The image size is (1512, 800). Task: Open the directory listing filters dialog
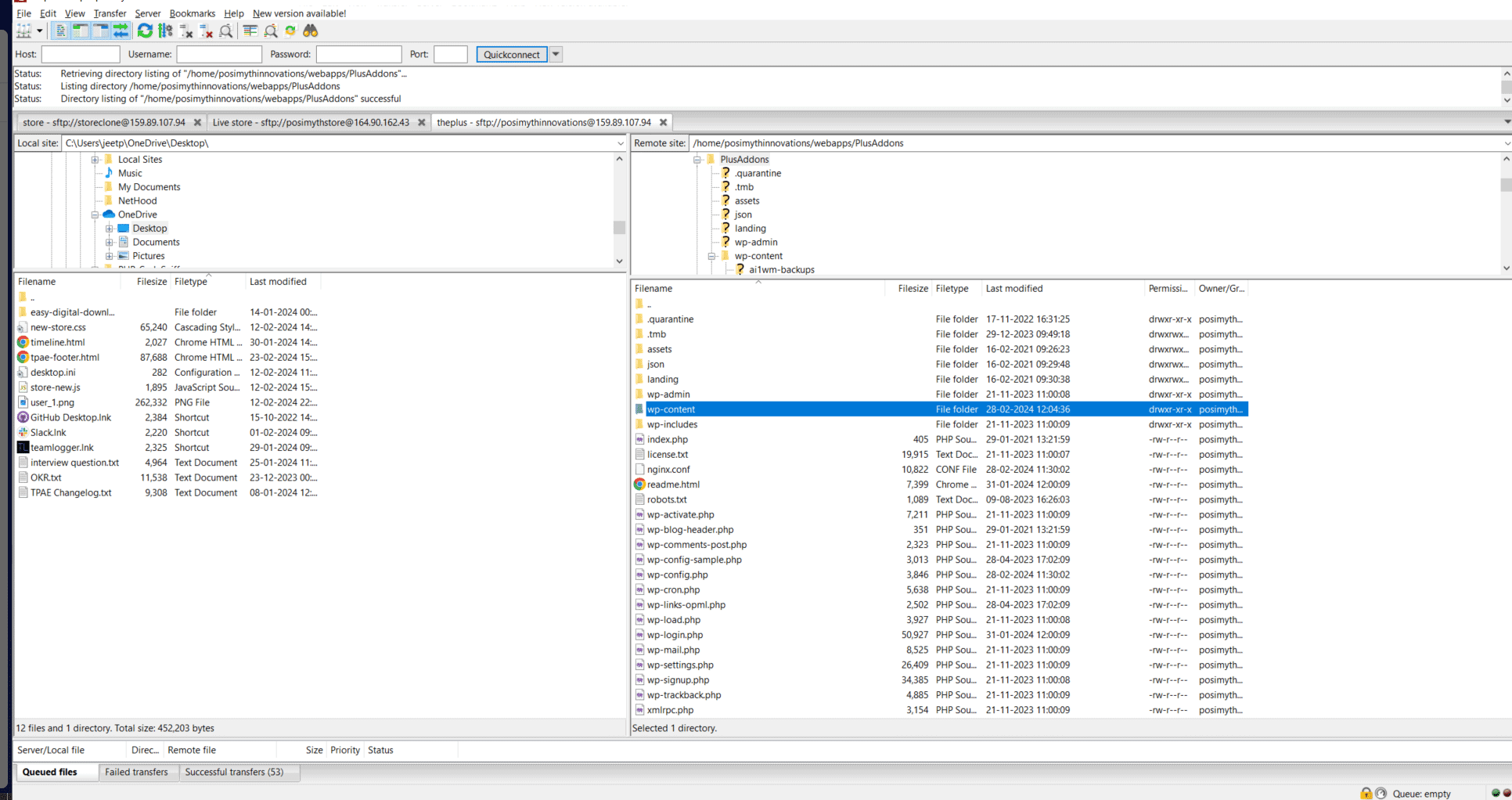click(250, 31)
